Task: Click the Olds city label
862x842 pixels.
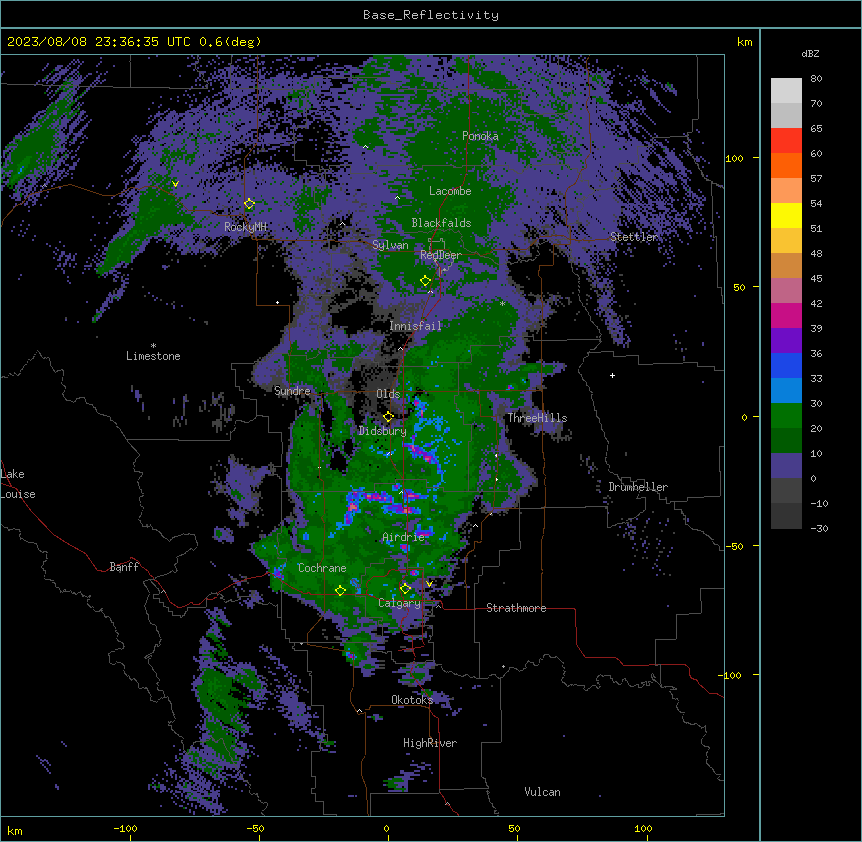Action: click(388, 394)
